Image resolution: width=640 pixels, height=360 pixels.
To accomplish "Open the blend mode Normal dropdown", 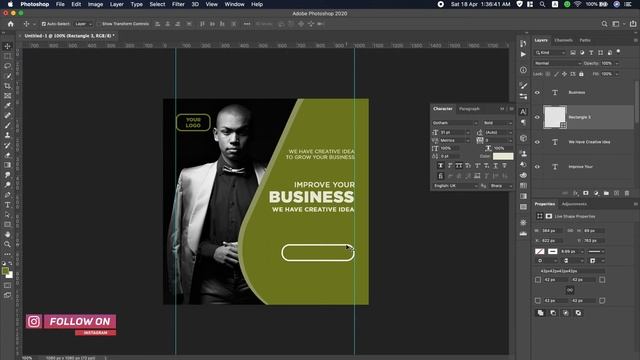I will 557,63.
